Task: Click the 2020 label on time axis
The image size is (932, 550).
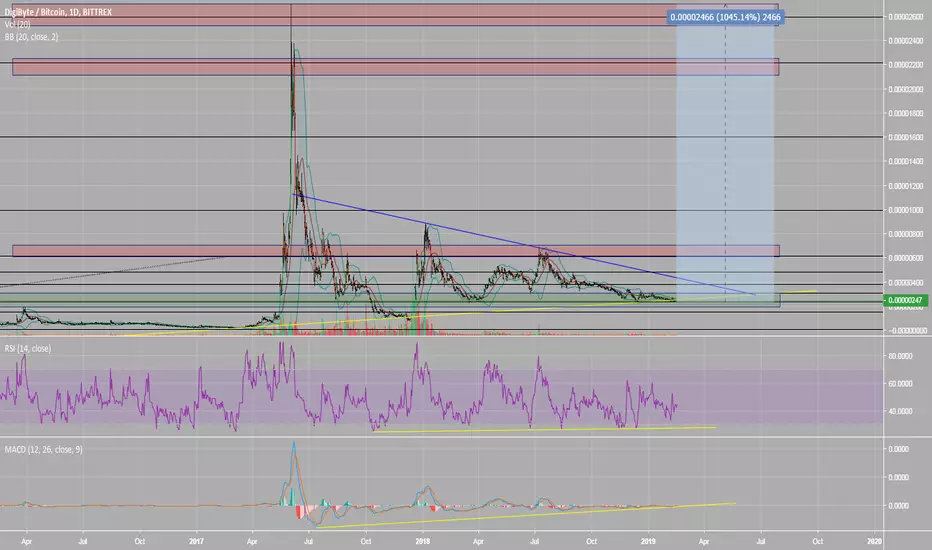Action: [874, 541]
